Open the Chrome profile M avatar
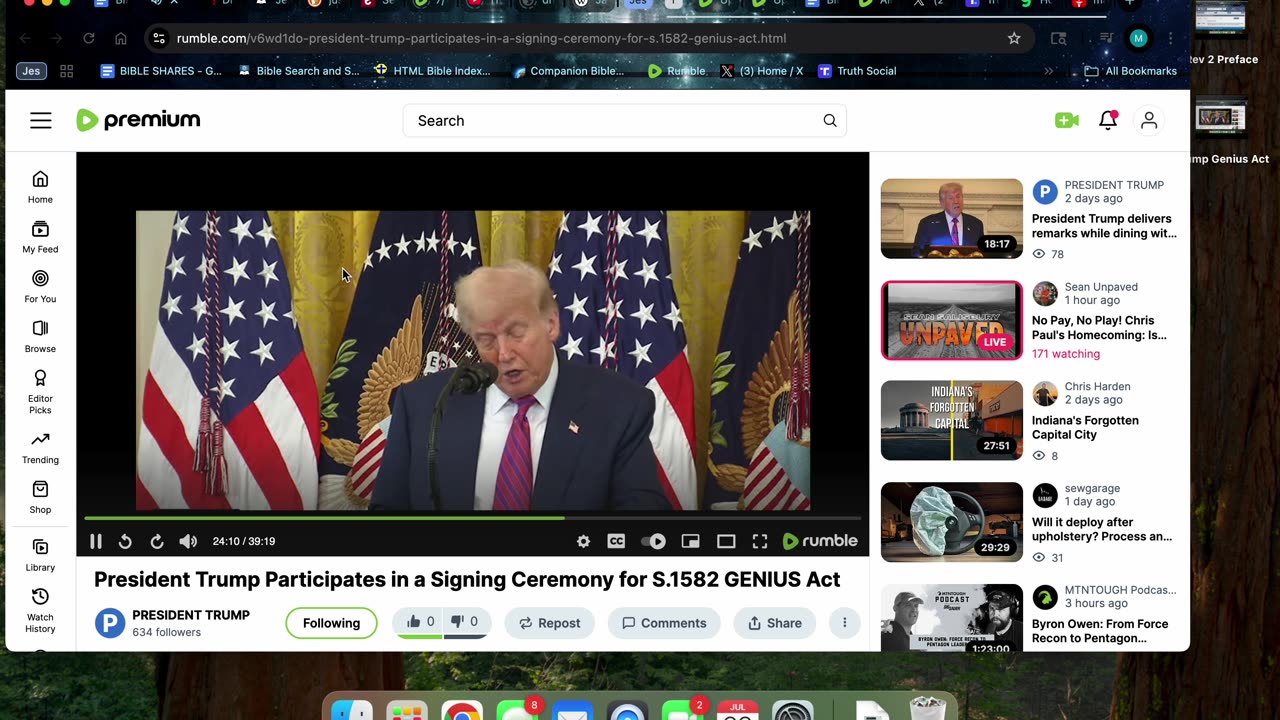Viewport: 1280px width, 720px height. pos(1138,38)
